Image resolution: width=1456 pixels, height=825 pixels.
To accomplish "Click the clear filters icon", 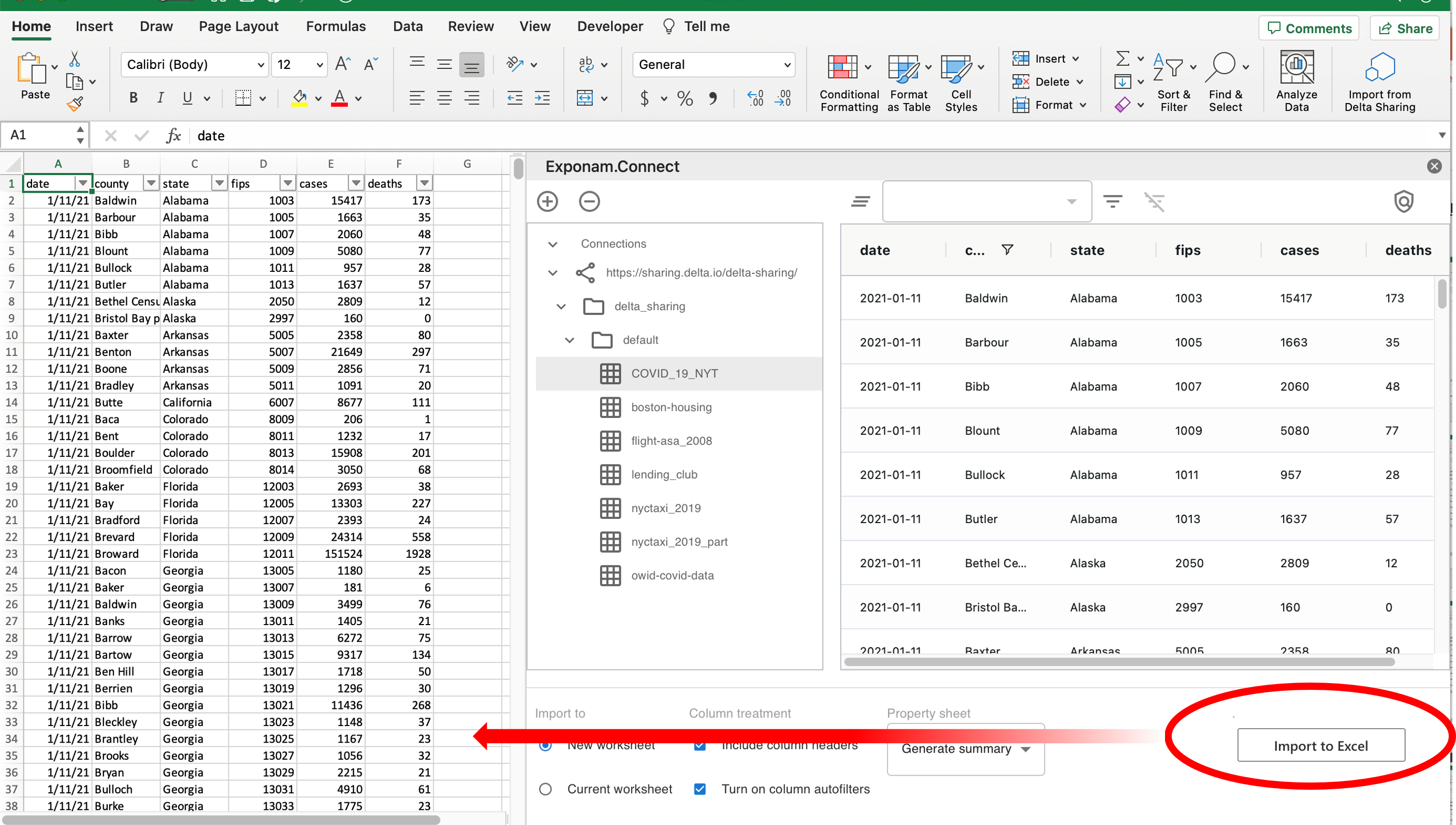I will 1154,201.
